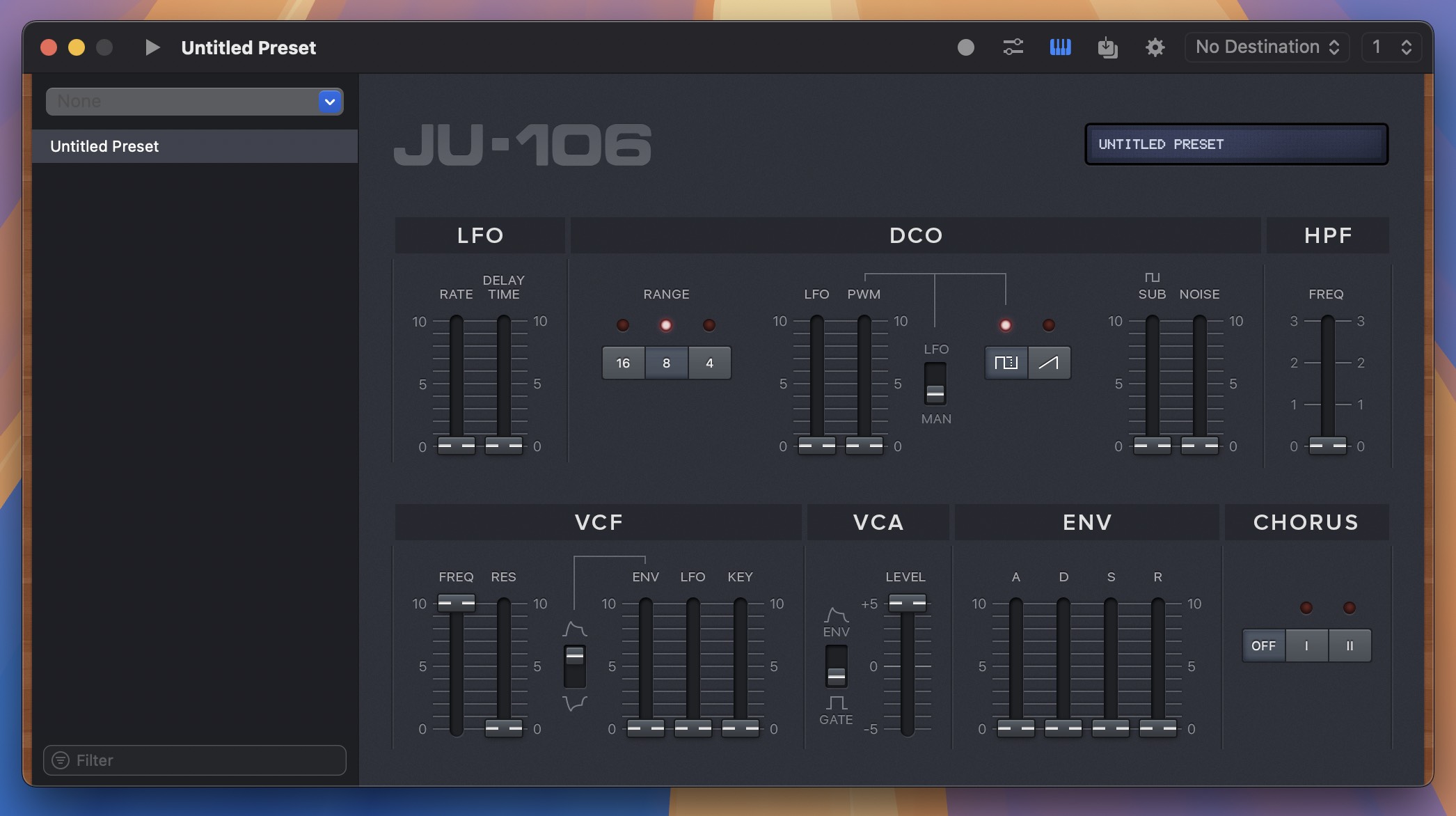Screen dimensions: 1456x816
Task: Select the sawtooth waveform button in DCO
Action: [x=1049, y=363]
